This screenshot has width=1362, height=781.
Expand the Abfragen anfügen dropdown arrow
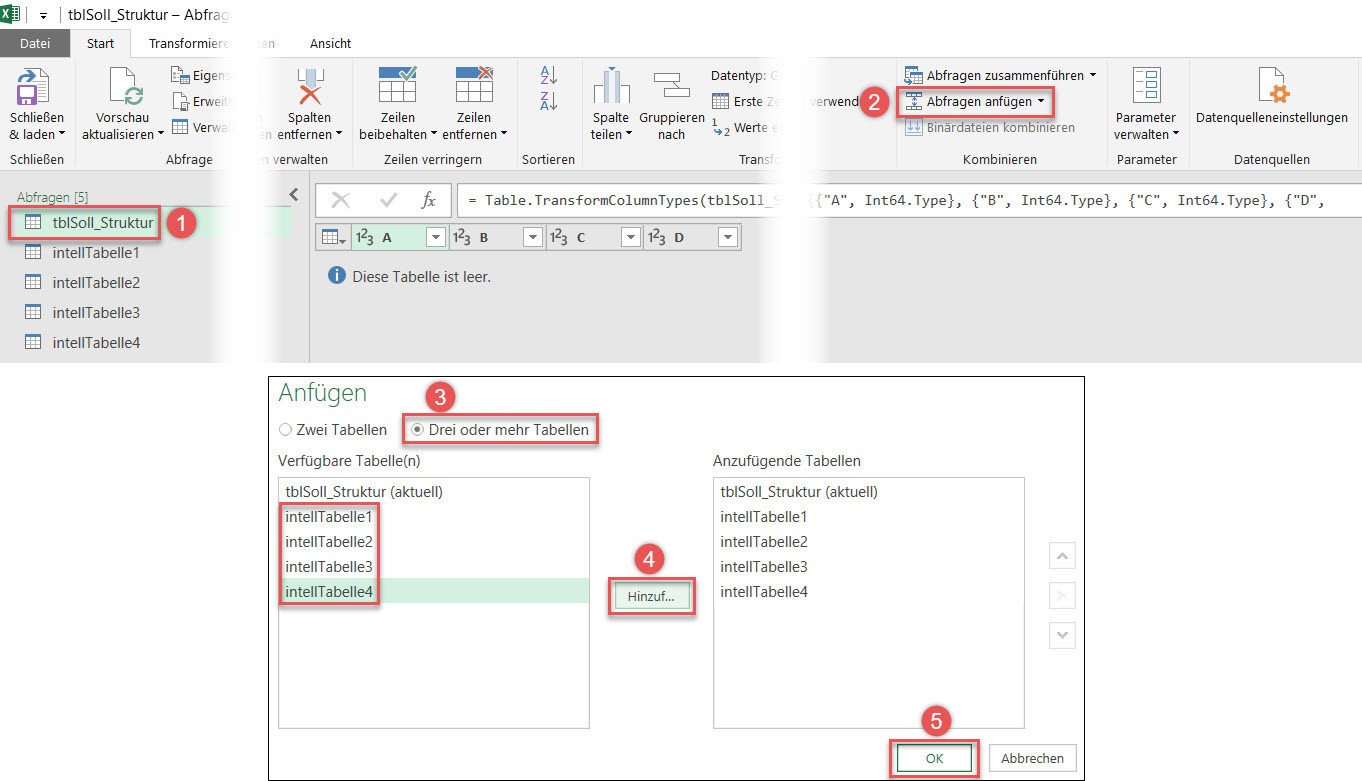pyautogui.click(x=1041, y=101)
